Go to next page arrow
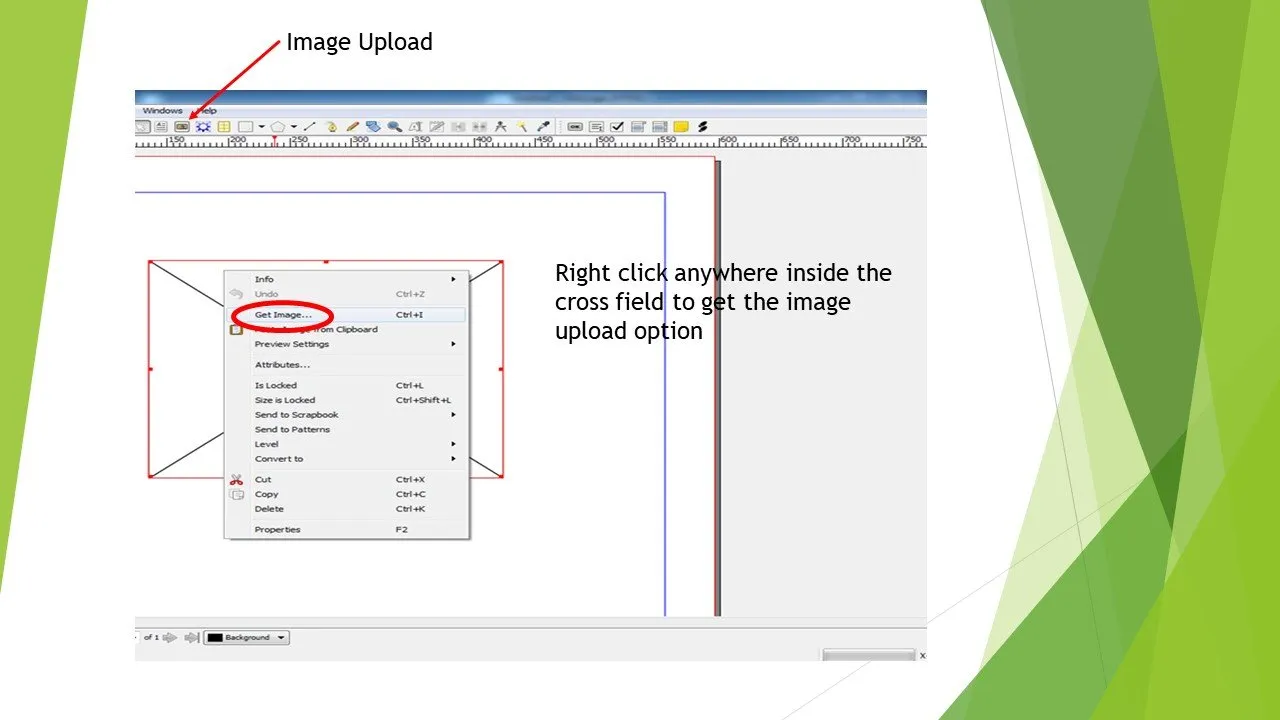The image size is (1280, 720). click(x=169, y=637)
